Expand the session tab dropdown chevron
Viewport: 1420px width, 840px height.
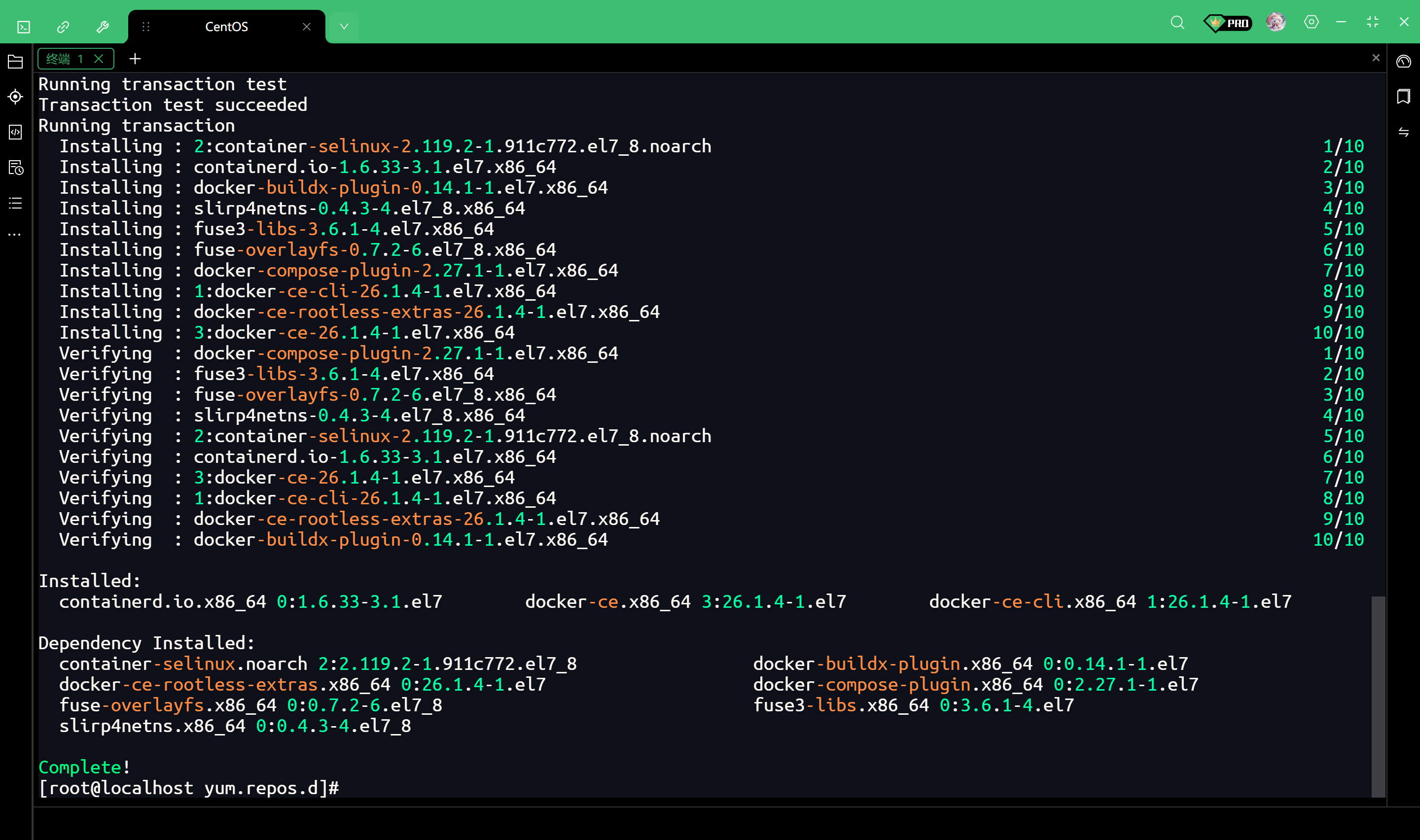(x=344, y=27)
